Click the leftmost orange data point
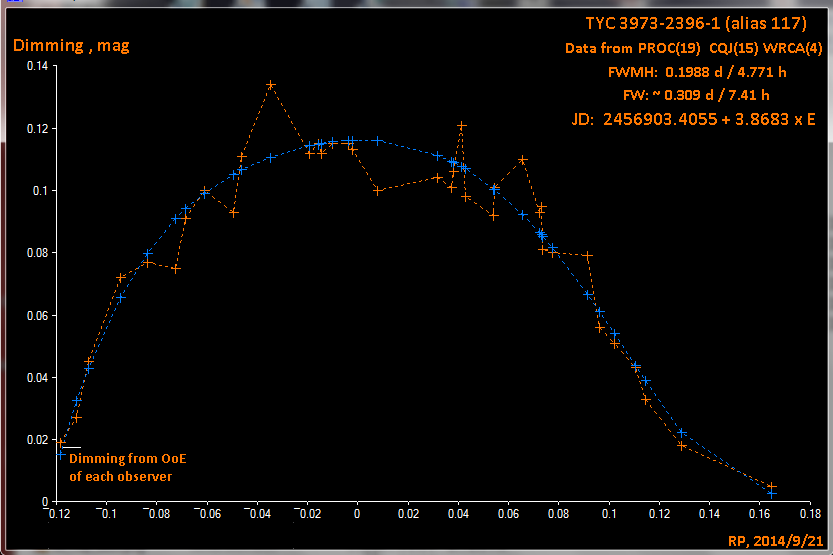The width and height of the screenshot is (833, 555). click(60, 442)
